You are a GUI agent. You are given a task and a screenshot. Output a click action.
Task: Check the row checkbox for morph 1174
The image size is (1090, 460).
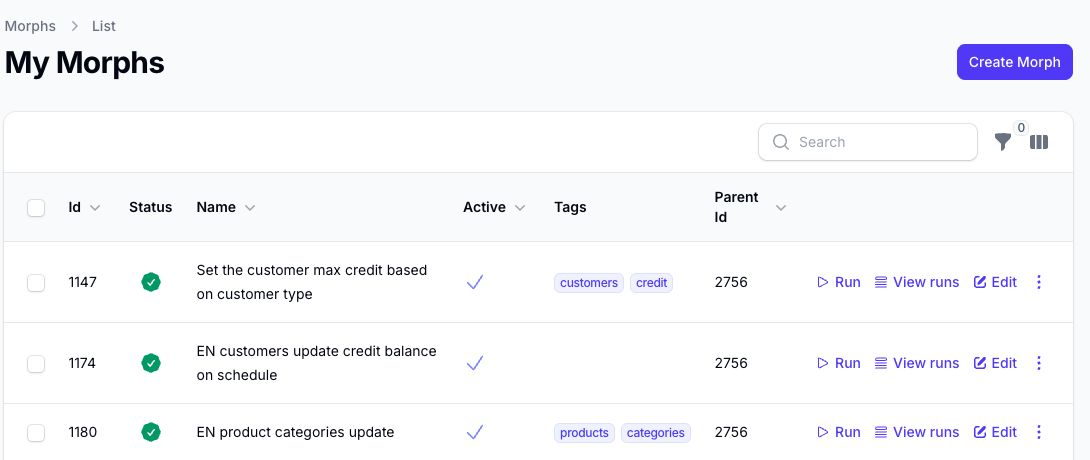(36, 363)
